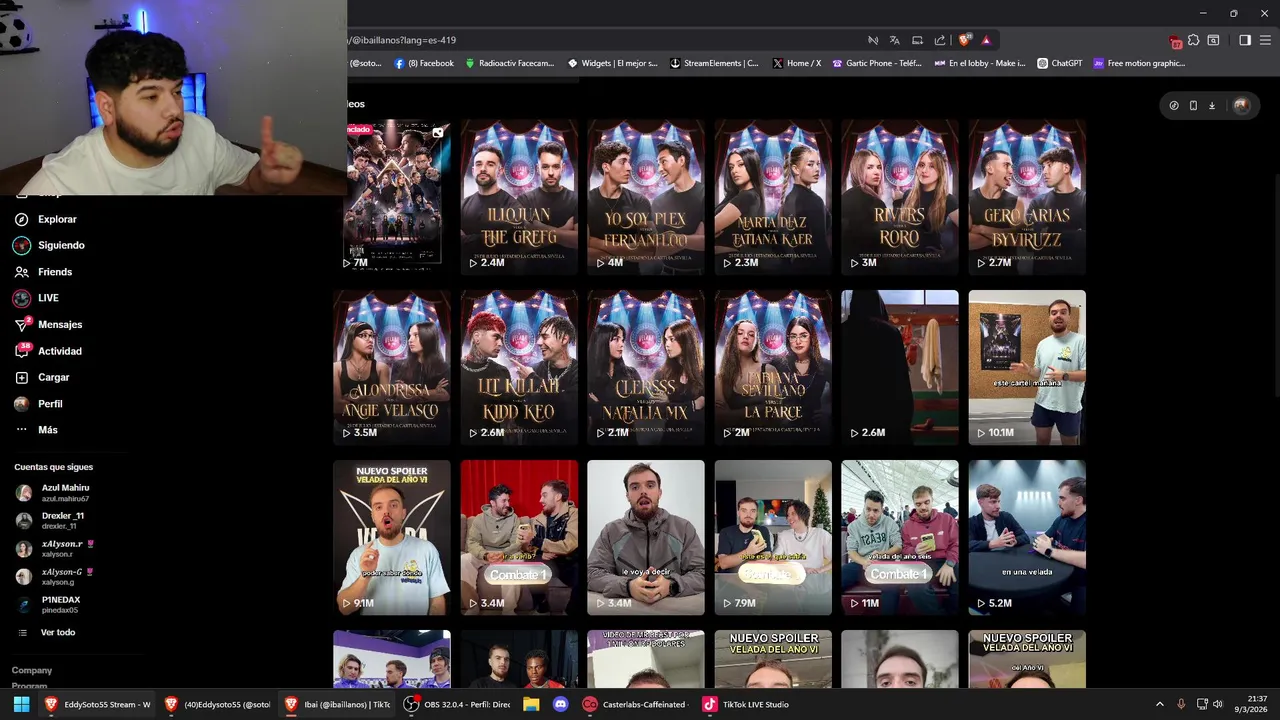The height and width of the screenshot is (720, 1280).
Task: Open Radioactiv Facecam bookmark
Action: 510,63
